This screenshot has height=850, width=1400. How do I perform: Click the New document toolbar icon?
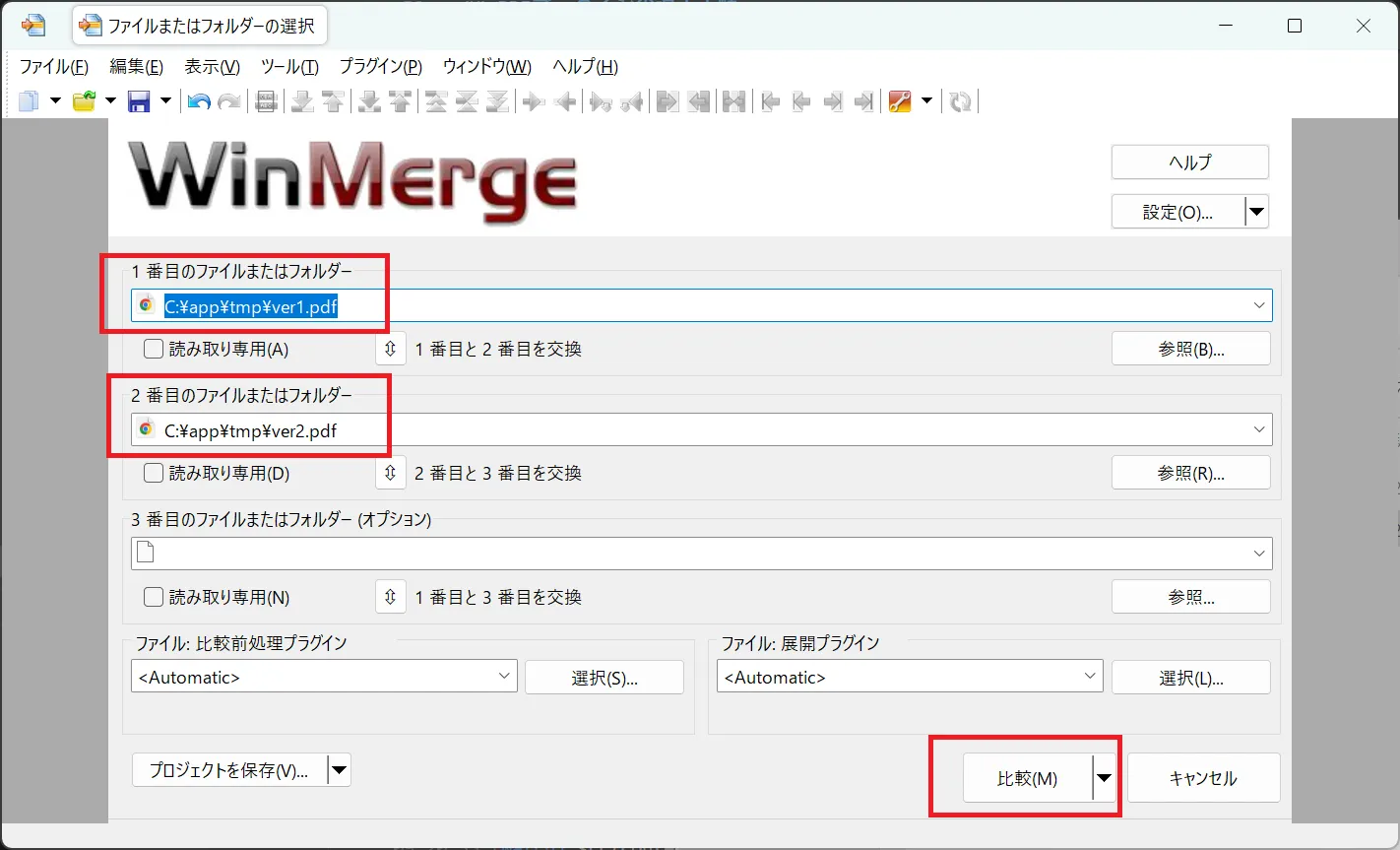coord(29,100)
